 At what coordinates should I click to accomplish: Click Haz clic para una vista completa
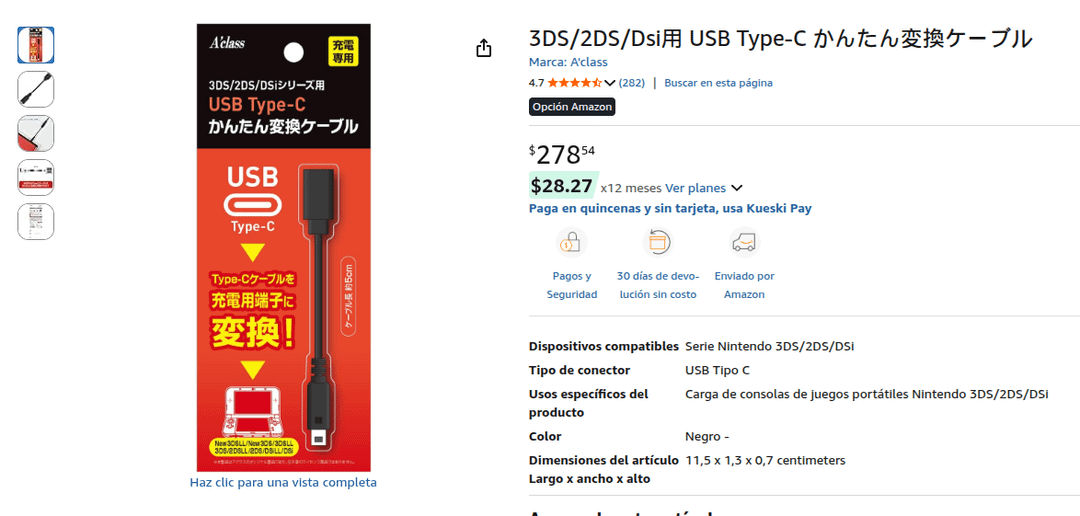point(283,482)
